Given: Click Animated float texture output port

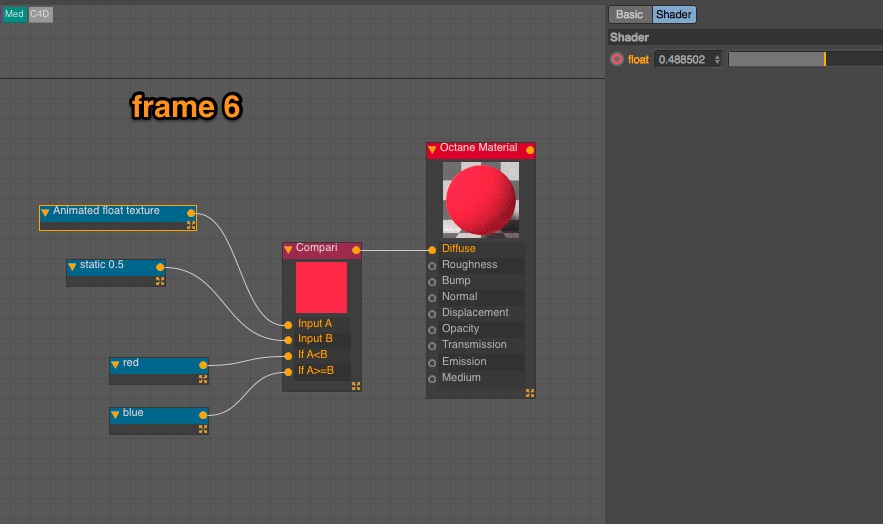Looking at the screenshot, I should [191, 213].
